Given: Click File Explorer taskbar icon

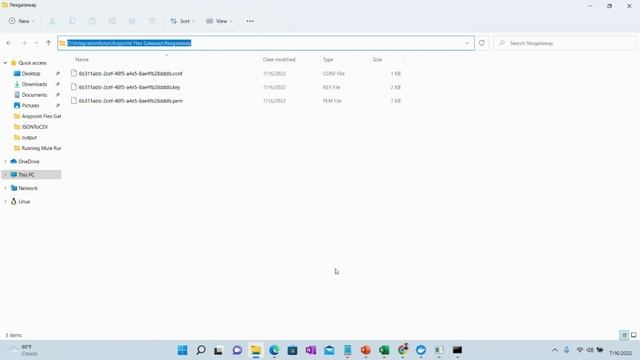Looking at the screenshot, I should click(256, 350).
